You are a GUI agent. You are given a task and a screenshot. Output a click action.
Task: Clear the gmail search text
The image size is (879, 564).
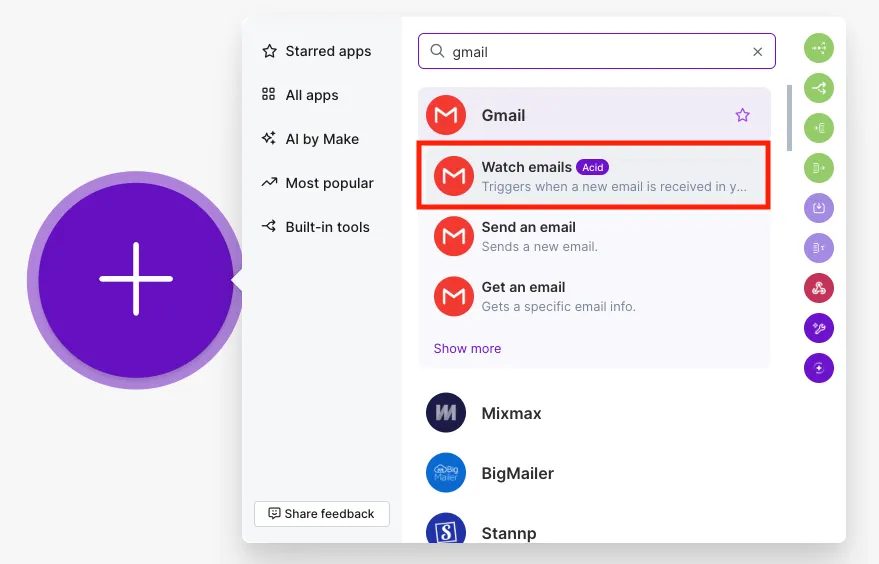[757, 52]
